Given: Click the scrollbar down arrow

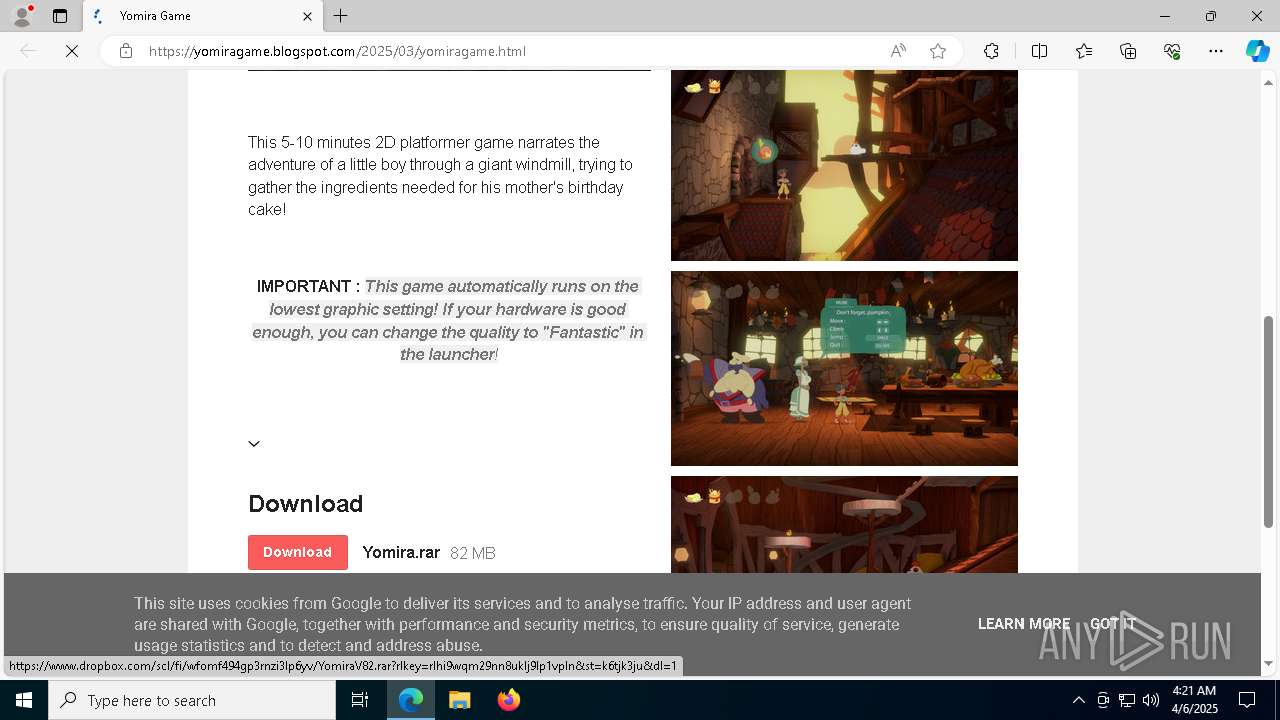Looking at the screenshot, I should point(1269,663).
